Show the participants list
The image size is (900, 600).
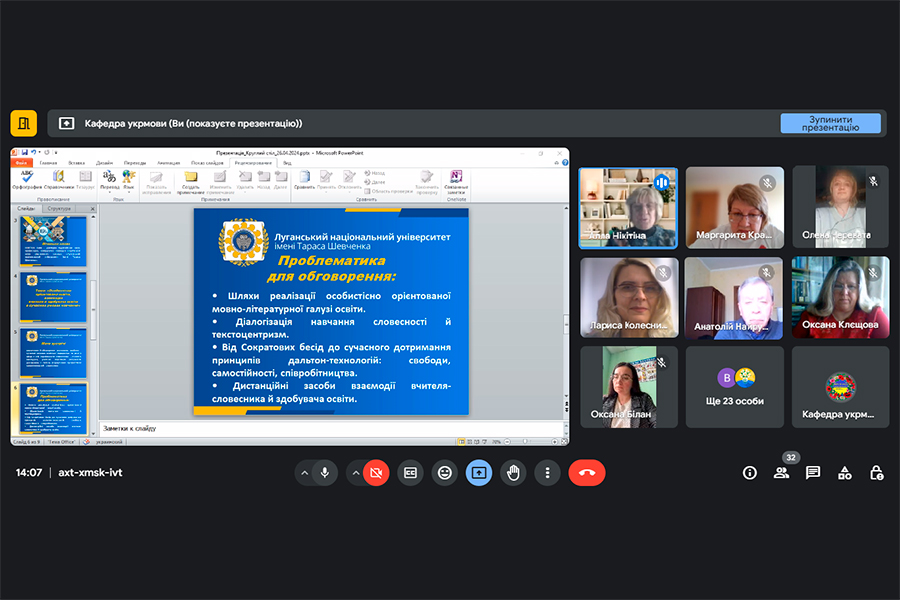(781, 473)
